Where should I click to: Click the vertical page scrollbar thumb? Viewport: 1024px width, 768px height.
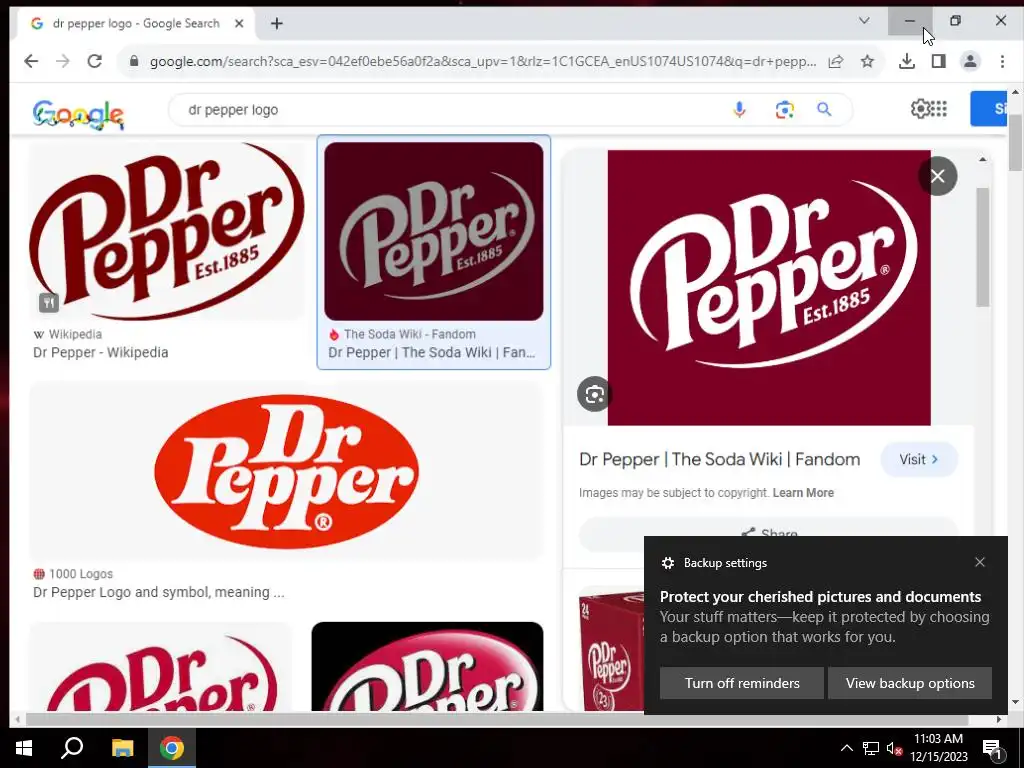coord(1015,142)
